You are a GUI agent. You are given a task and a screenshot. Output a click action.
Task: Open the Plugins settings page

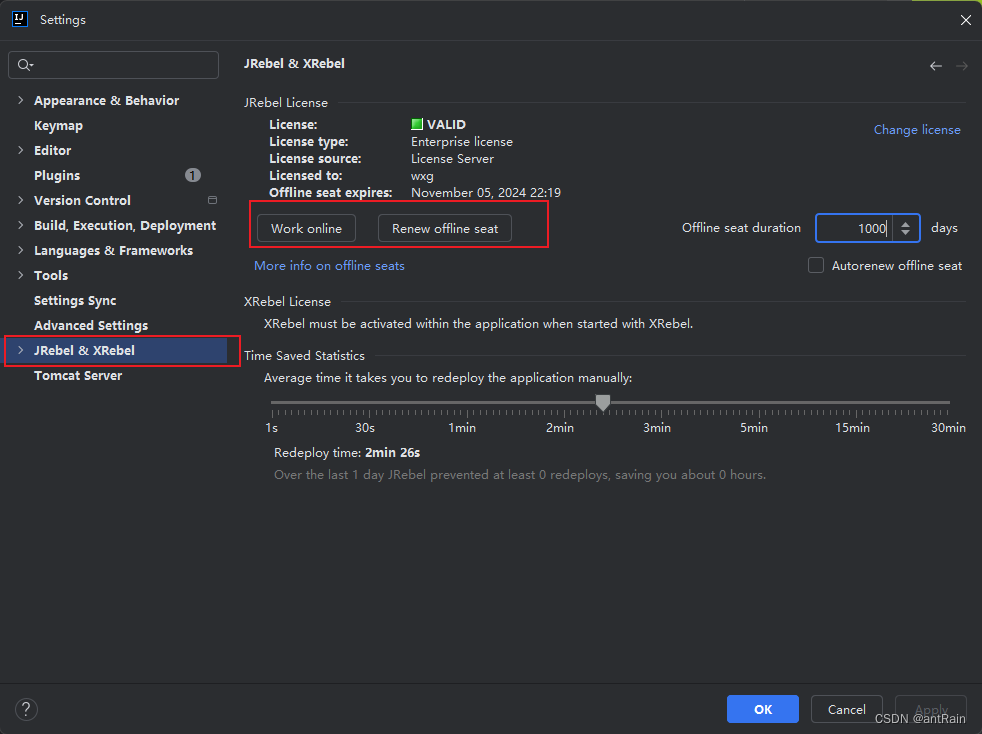click(57, 175)
